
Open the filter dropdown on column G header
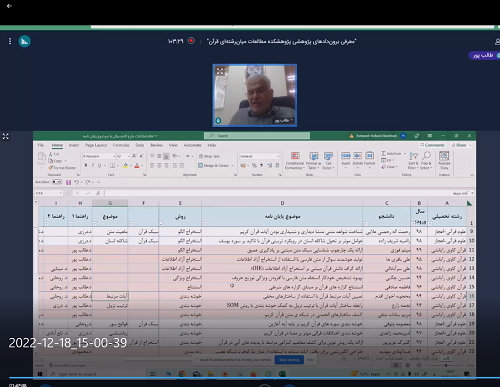tap(94, 224)
